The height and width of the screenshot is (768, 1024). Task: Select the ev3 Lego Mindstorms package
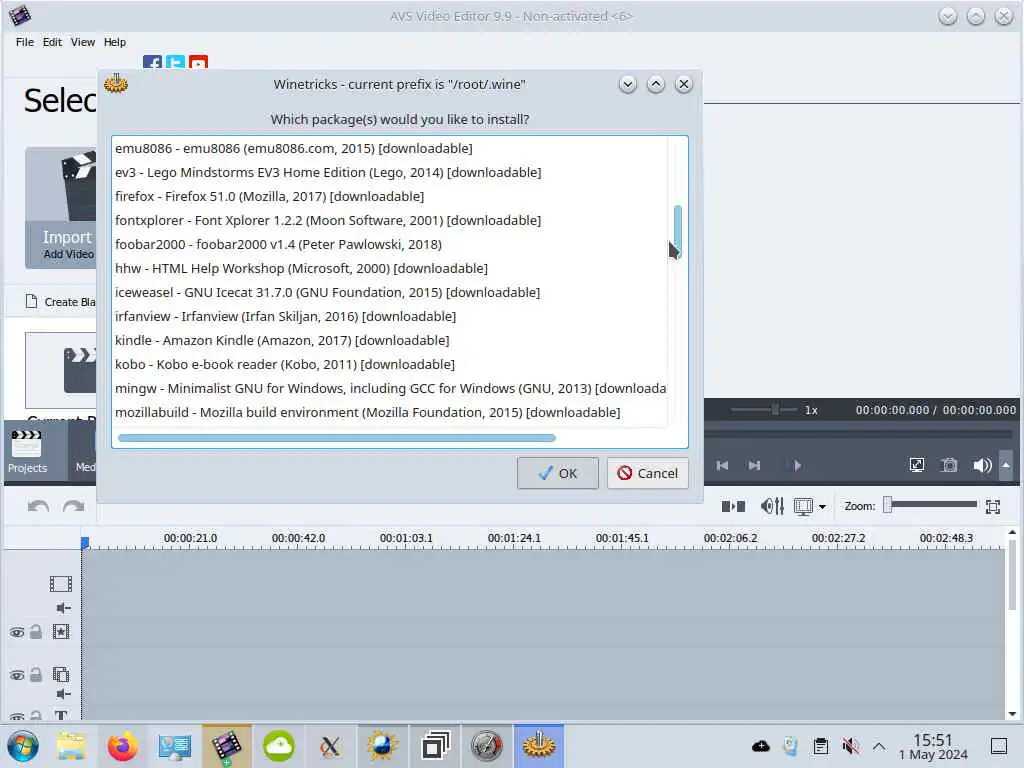tap(390, 172)
